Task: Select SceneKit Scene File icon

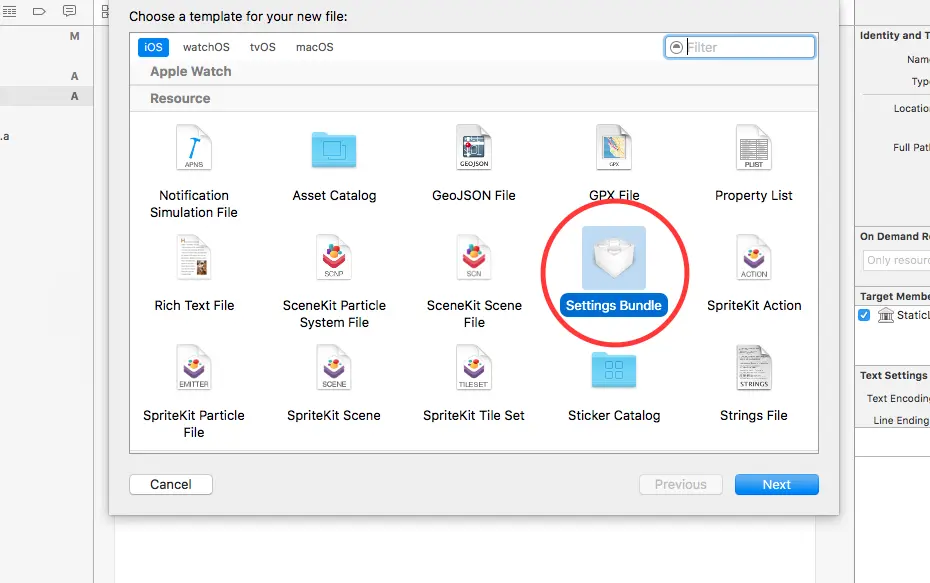Action: pos(474,257)
